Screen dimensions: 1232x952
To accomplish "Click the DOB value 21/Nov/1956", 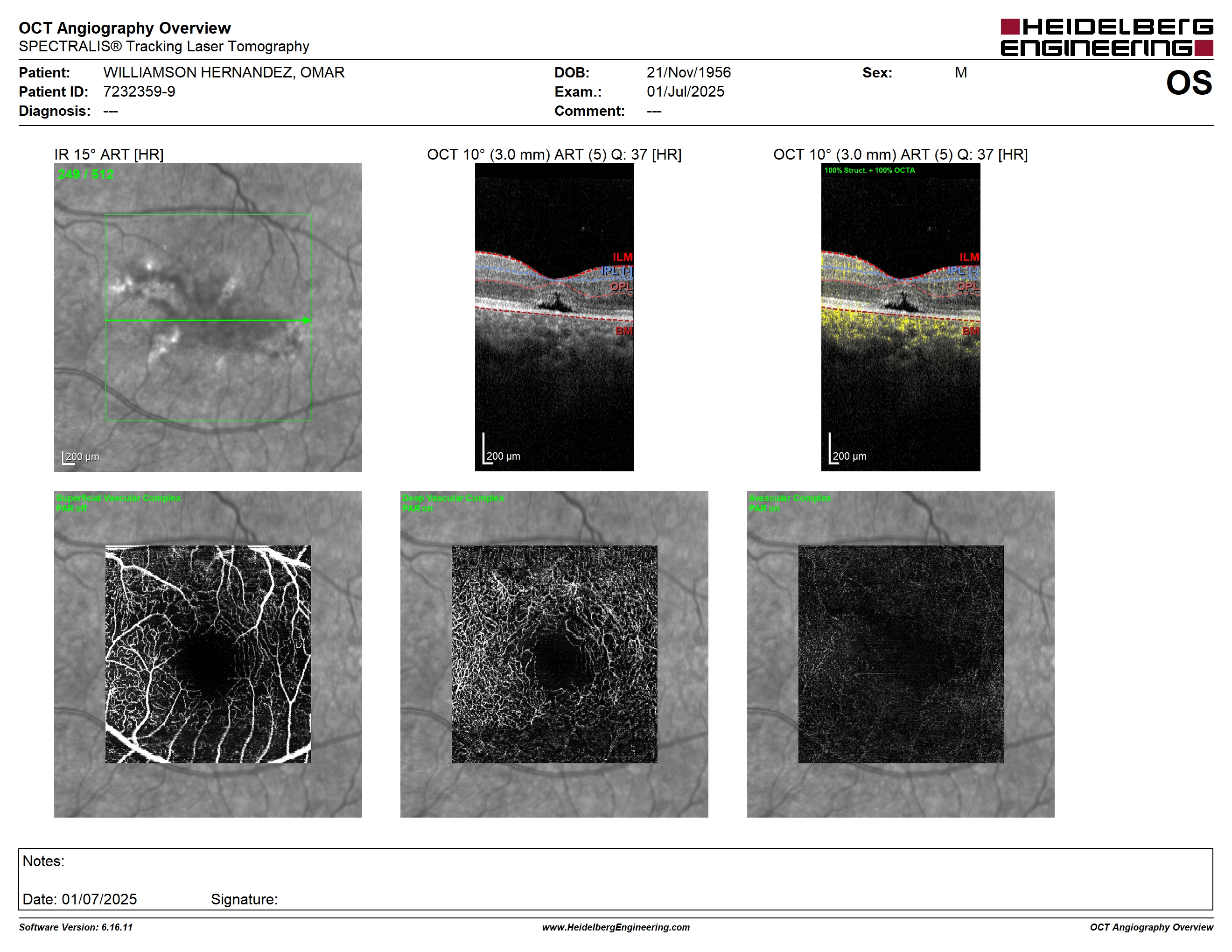I will (689, 72).
